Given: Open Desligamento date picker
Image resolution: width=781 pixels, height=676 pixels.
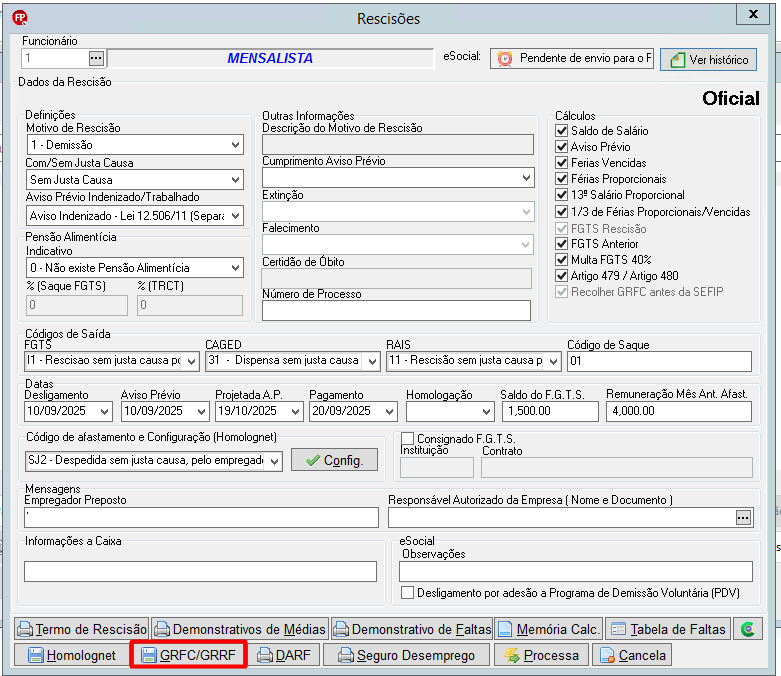Looking at the screenshot, I should pyautogui.click(x=104, y=411).
